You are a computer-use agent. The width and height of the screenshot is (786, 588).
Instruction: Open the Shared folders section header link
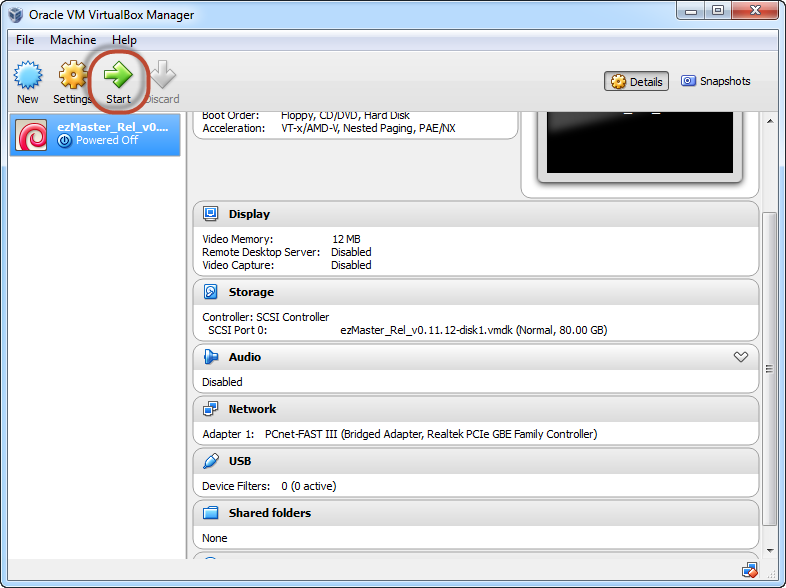(270, 513)
